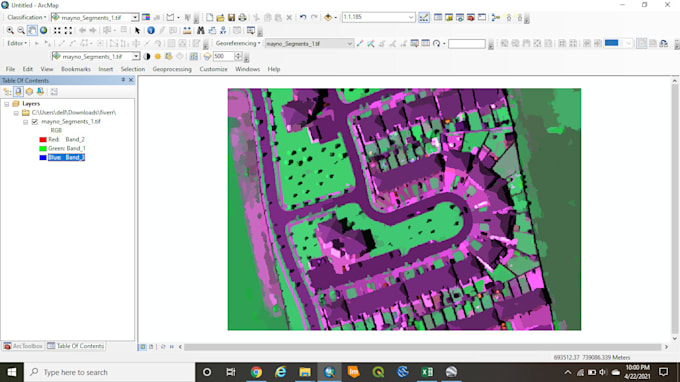Select the Zoom Out tool
This screenshot has width=680, height=382.
coord(21,30)
